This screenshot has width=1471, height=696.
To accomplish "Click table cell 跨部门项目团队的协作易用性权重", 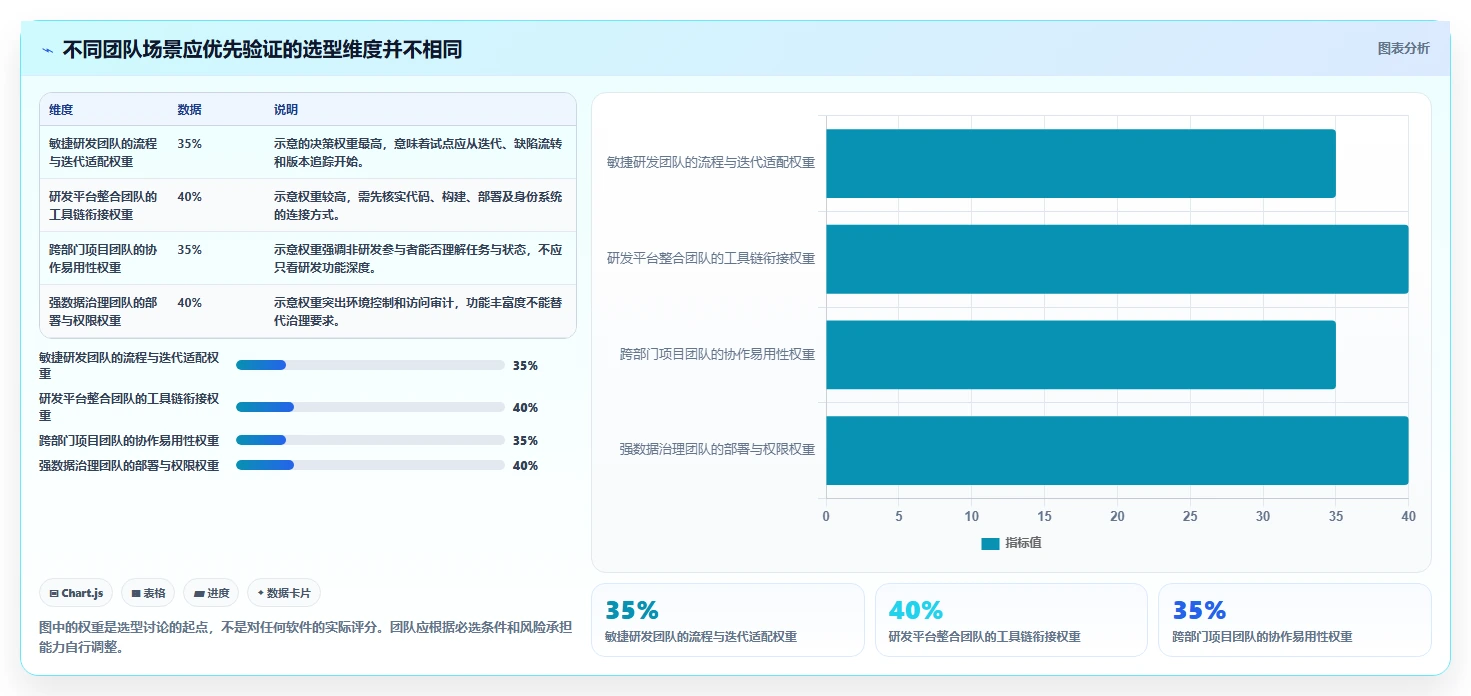I will (x=103, y=258).
